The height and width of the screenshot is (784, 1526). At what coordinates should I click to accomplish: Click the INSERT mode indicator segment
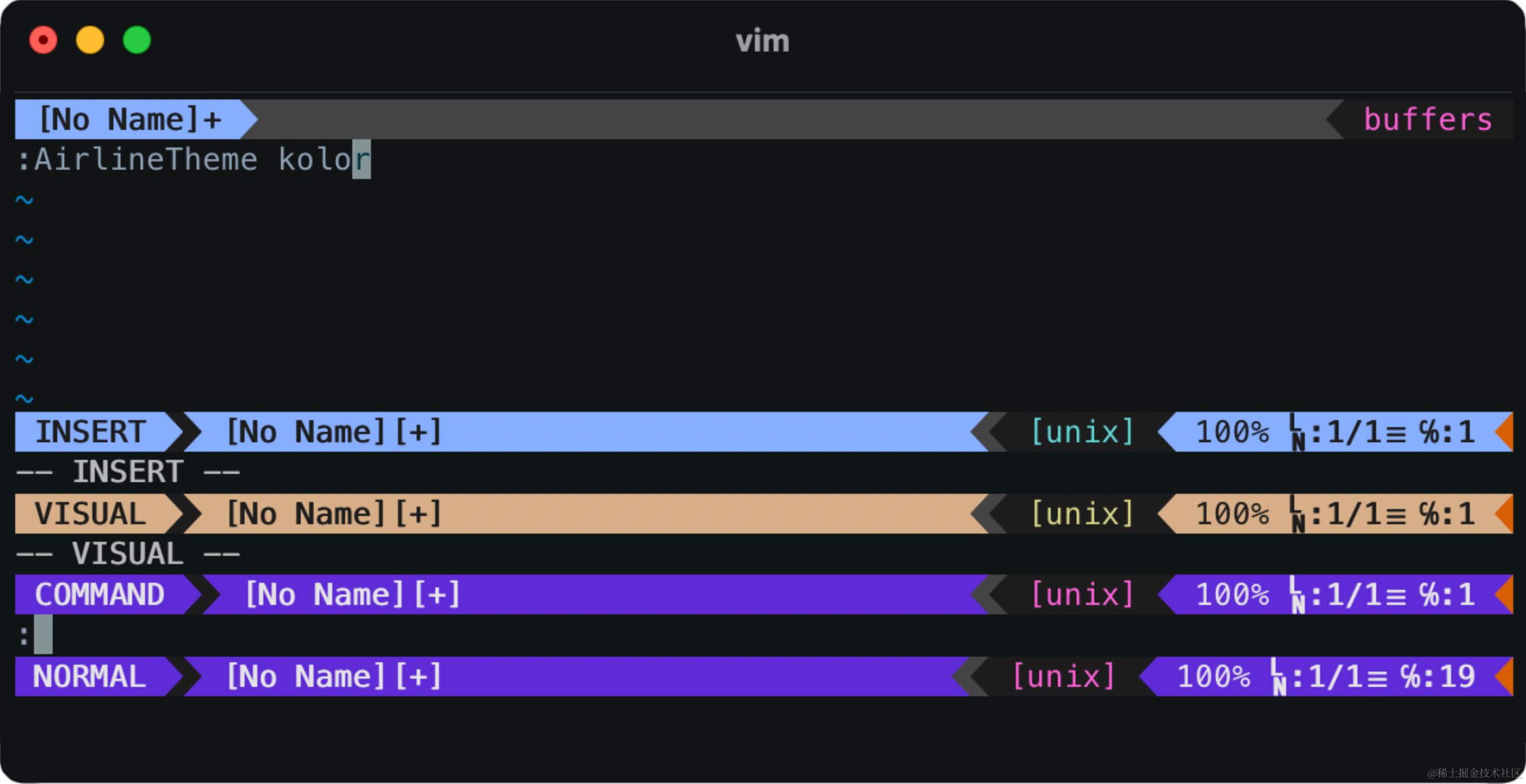click(91, 432)
